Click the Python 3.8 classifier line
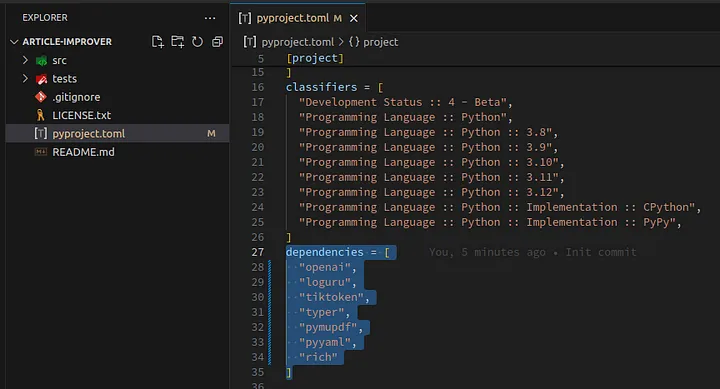 pos(428,132)
